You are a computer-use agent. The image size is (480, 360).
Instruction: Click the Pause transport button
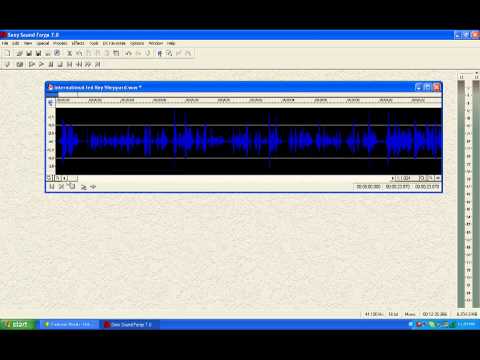51,64
